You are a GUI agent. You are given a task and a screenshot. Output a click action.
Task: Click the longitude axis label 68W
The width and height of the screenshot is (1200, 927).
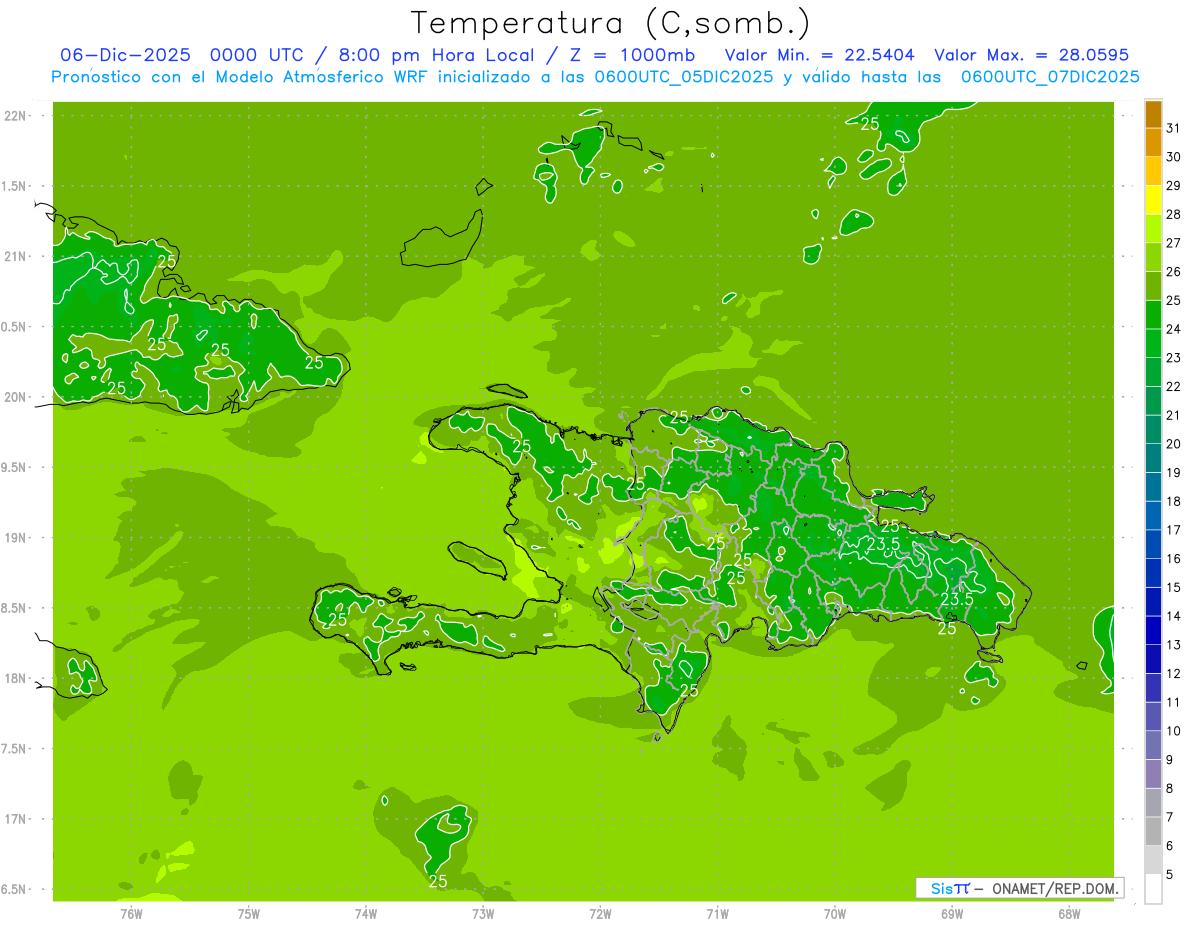coord(1069,913)
